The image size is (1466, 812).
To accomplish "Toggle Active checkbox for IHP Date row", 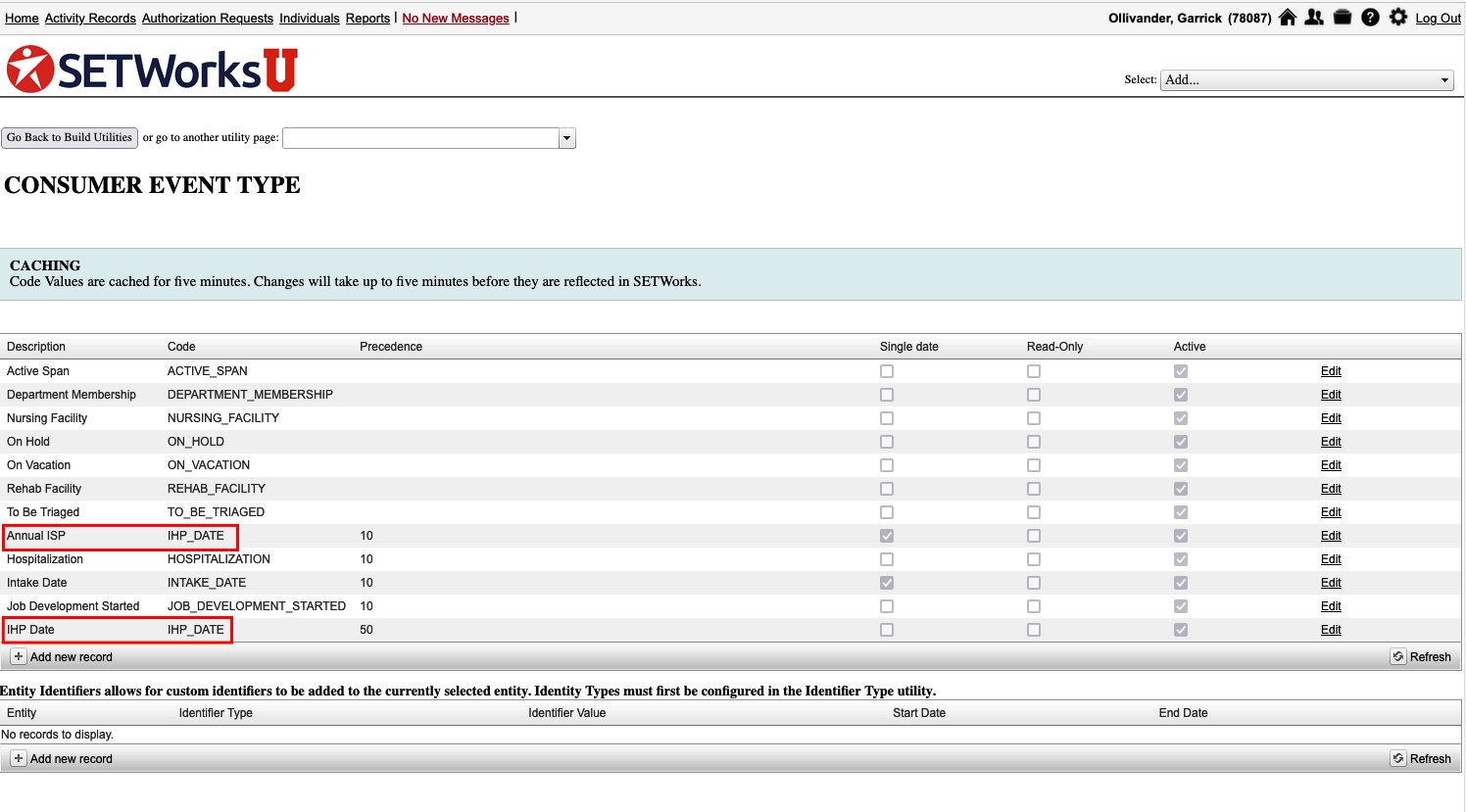I will tap(1181, 630).
